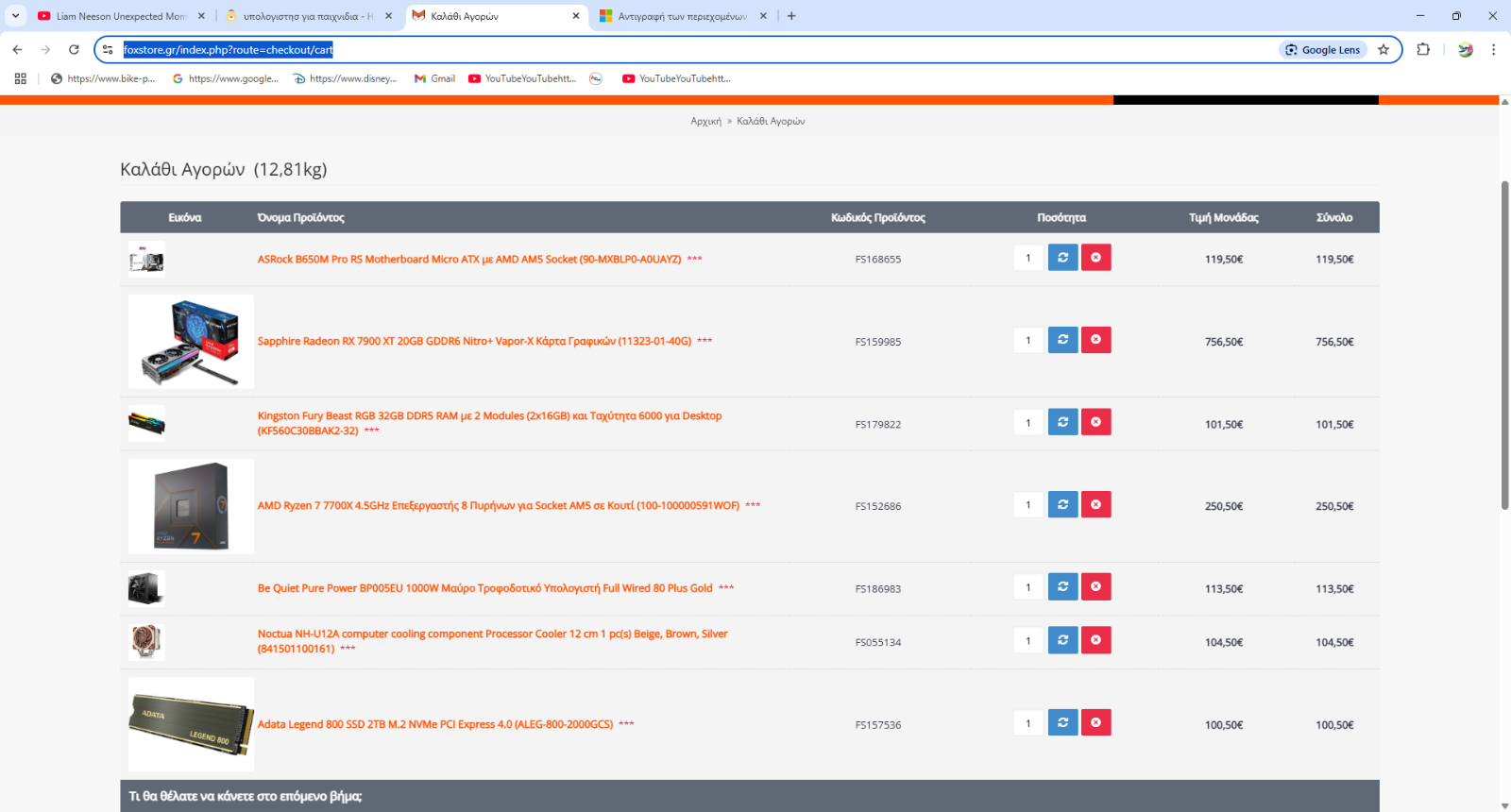Refresh quantity of Noctua NH-U12A cooler
1511x812 pixels.
coord(1062,640)
